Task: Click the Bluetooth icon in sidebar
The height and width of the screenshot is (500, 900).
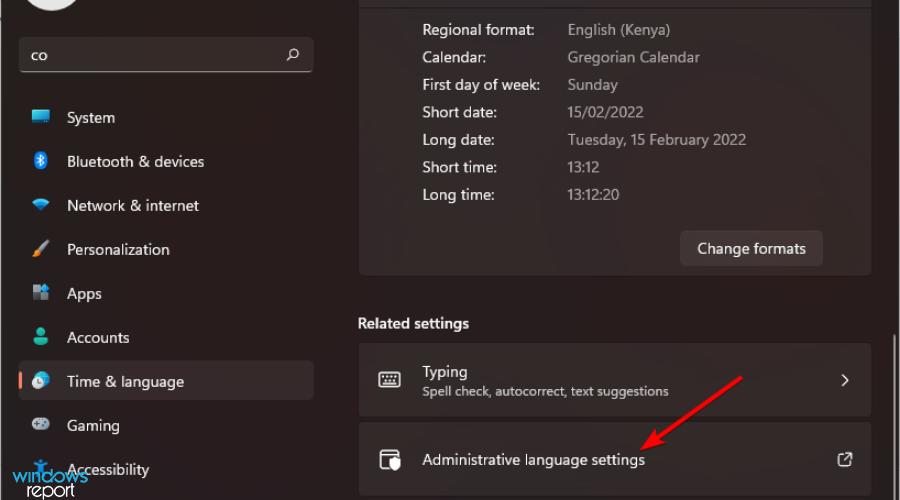Action: [40, 161]
